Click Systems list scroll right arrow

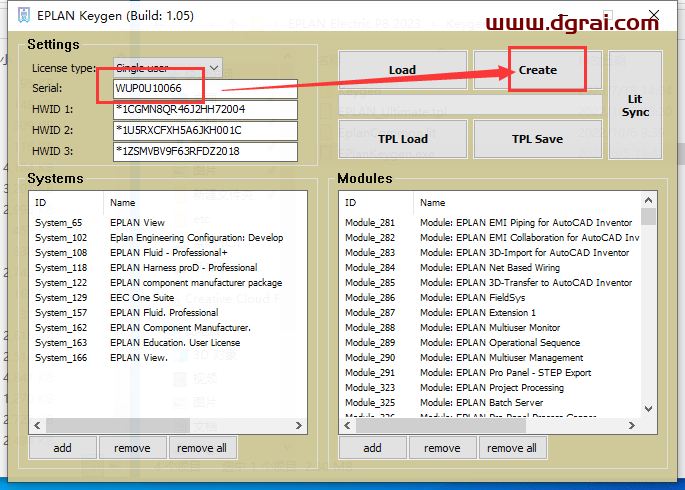pos(299,425)
